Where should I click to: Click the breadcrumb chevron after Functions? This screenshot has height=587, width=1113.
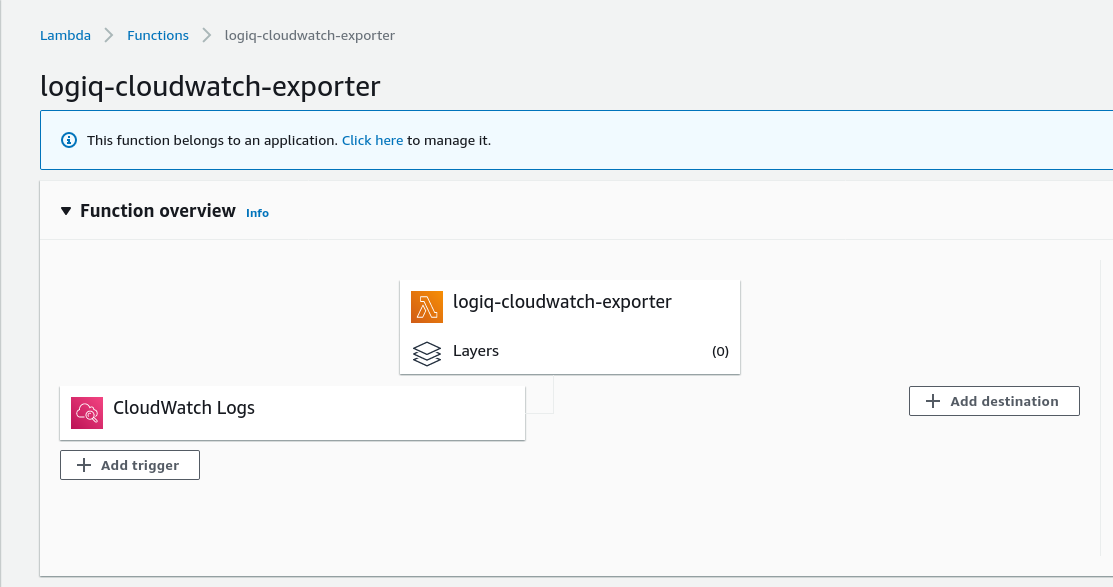(207, 35)
